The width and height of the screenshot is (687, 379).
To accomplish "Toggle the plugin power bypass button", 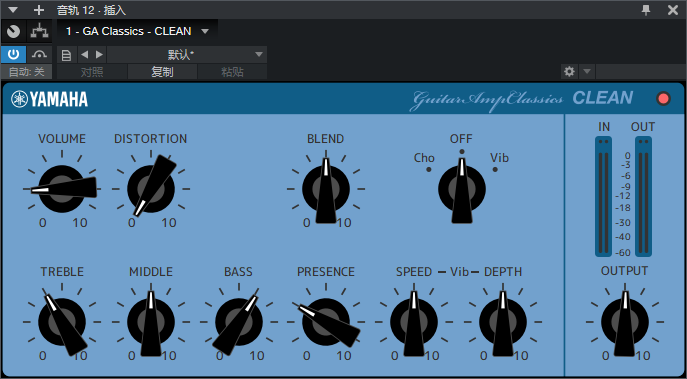I will 14,54.
